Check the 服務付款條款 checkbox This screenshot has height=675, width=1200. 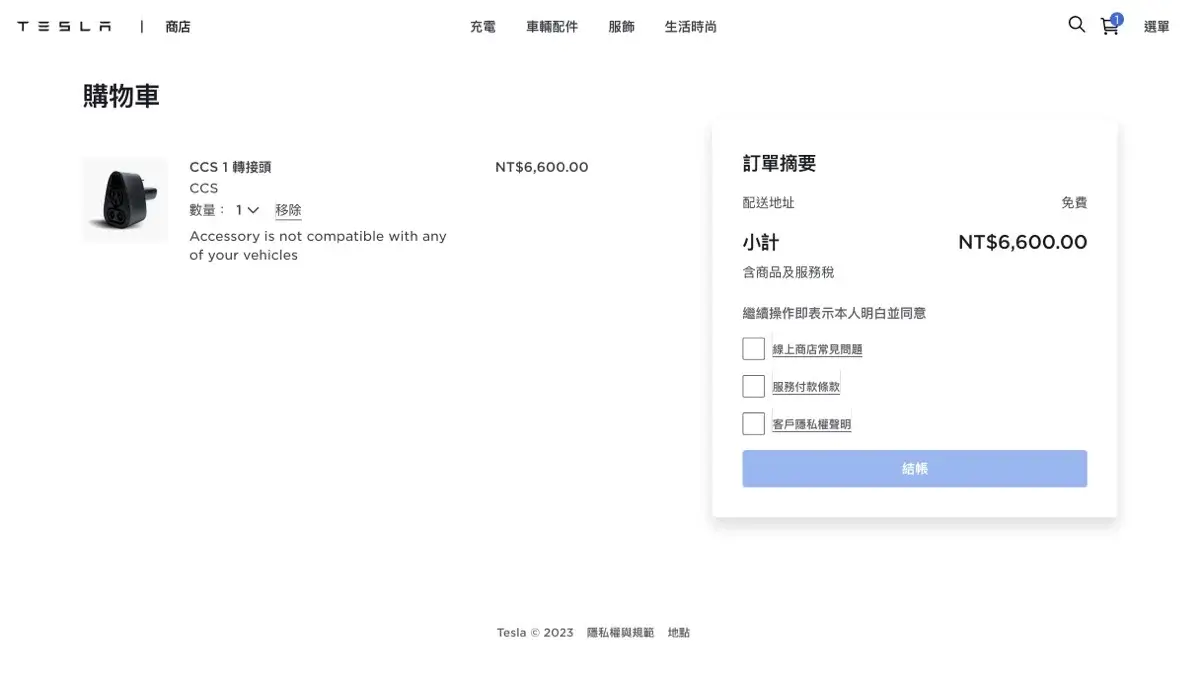(x=753, y=386)
